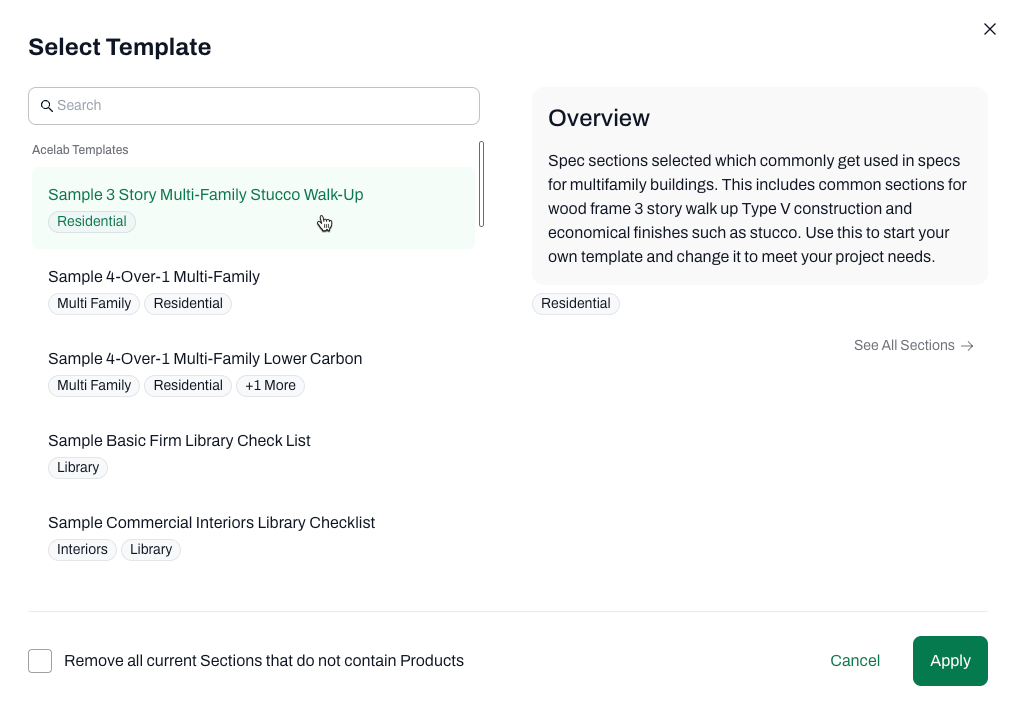Expand the +1 More tags chip
Viewport: 1014px width, 706px height.
point(270,385)
